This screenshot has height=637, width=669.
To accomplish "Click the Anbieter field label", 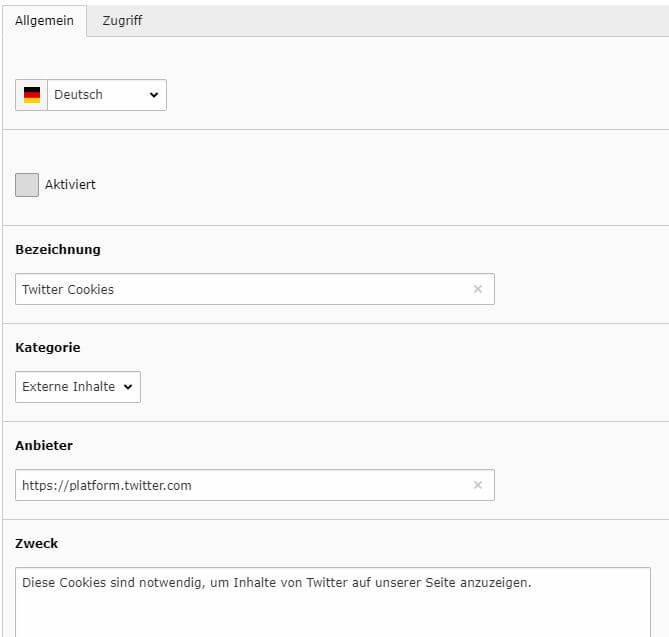I will (x=44, y=446).
